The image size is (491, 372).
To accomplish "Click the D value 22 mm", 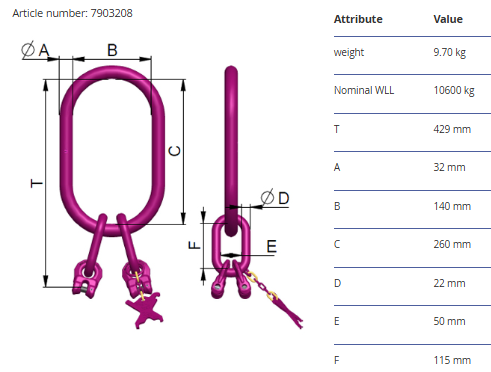I will (x=449, y=283).
